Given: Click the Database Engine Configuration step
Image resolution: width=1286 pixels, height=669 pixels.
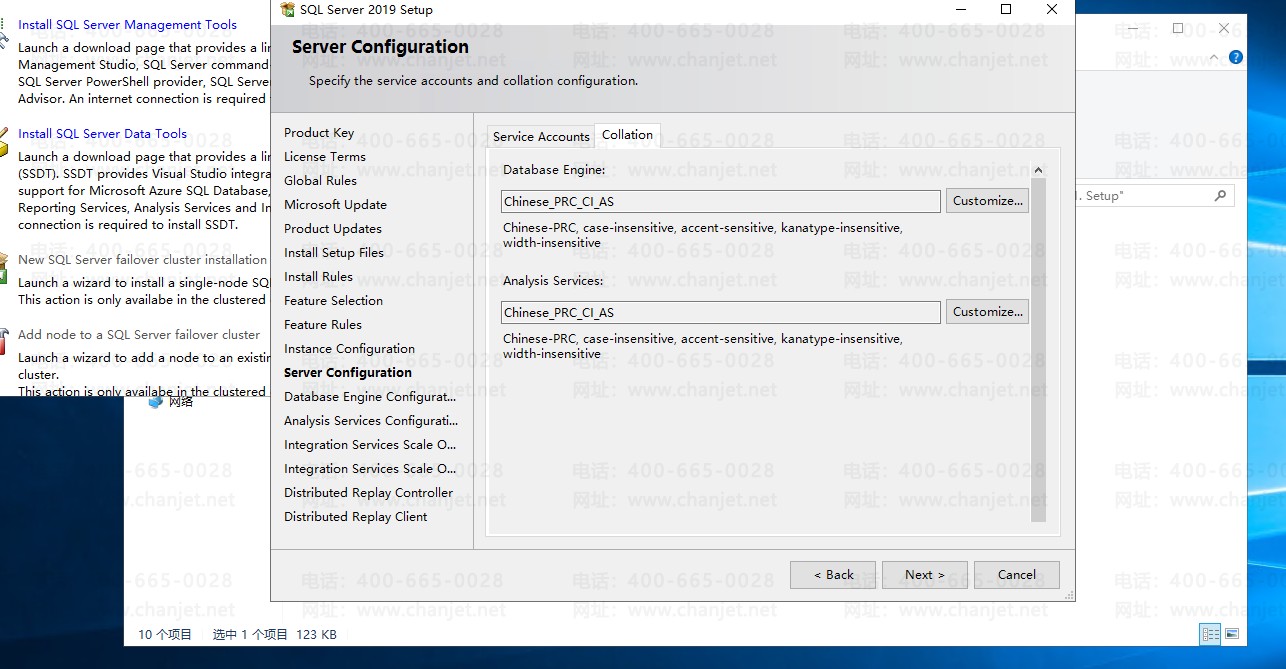Looking at the screenshot, I should (x=370, y=397).
